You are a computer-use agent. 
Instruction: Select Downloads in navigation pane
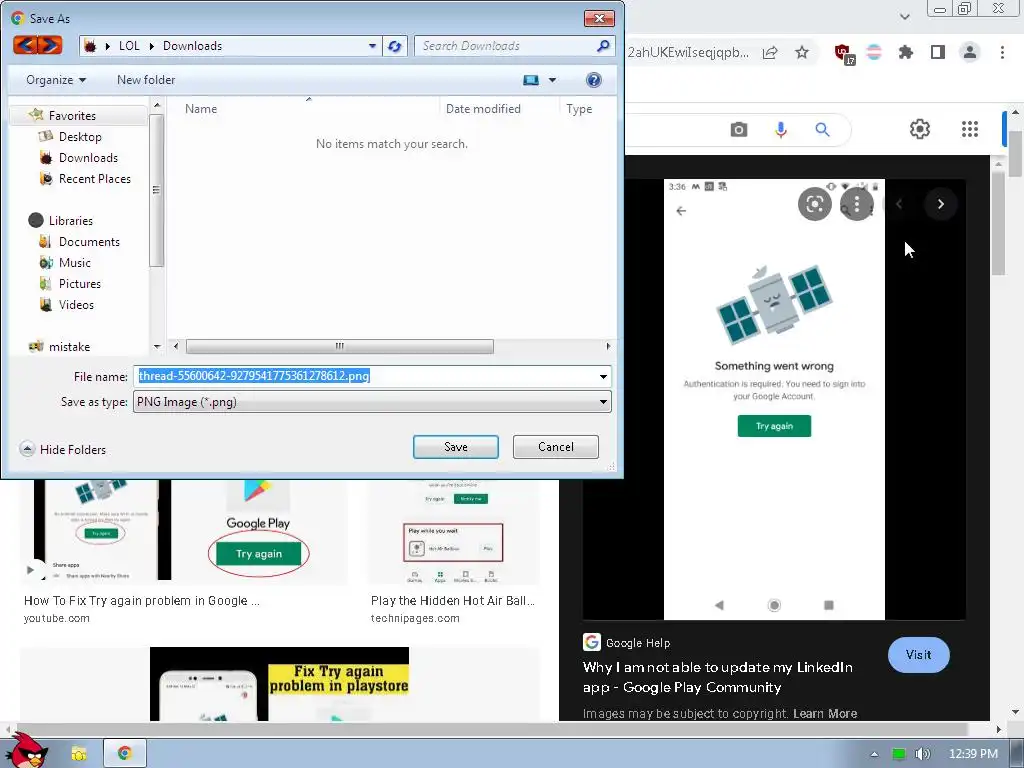88,157
